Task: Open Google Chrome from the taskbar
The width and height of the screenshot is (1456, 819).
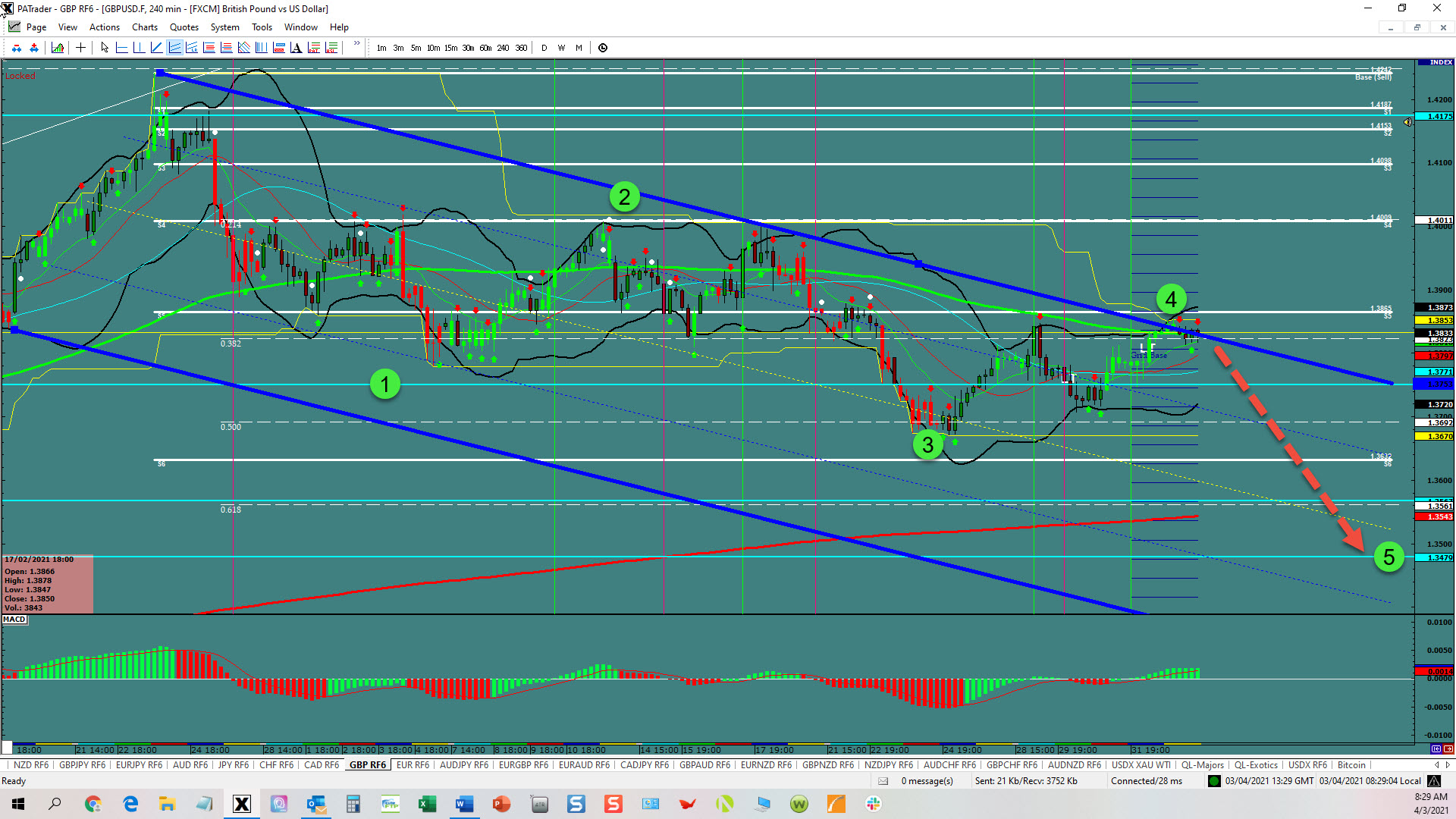Action: click(93, 804)
